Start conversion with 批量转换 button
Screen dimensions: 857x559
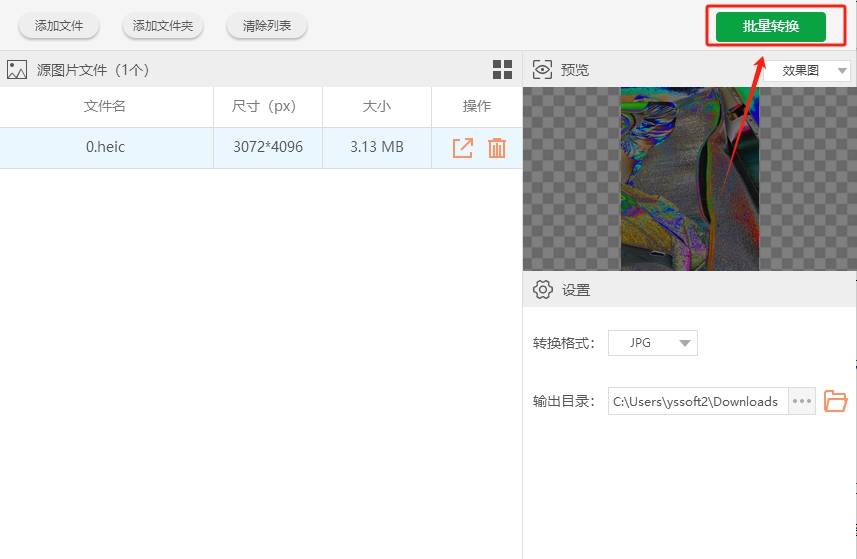click(771, 26)
